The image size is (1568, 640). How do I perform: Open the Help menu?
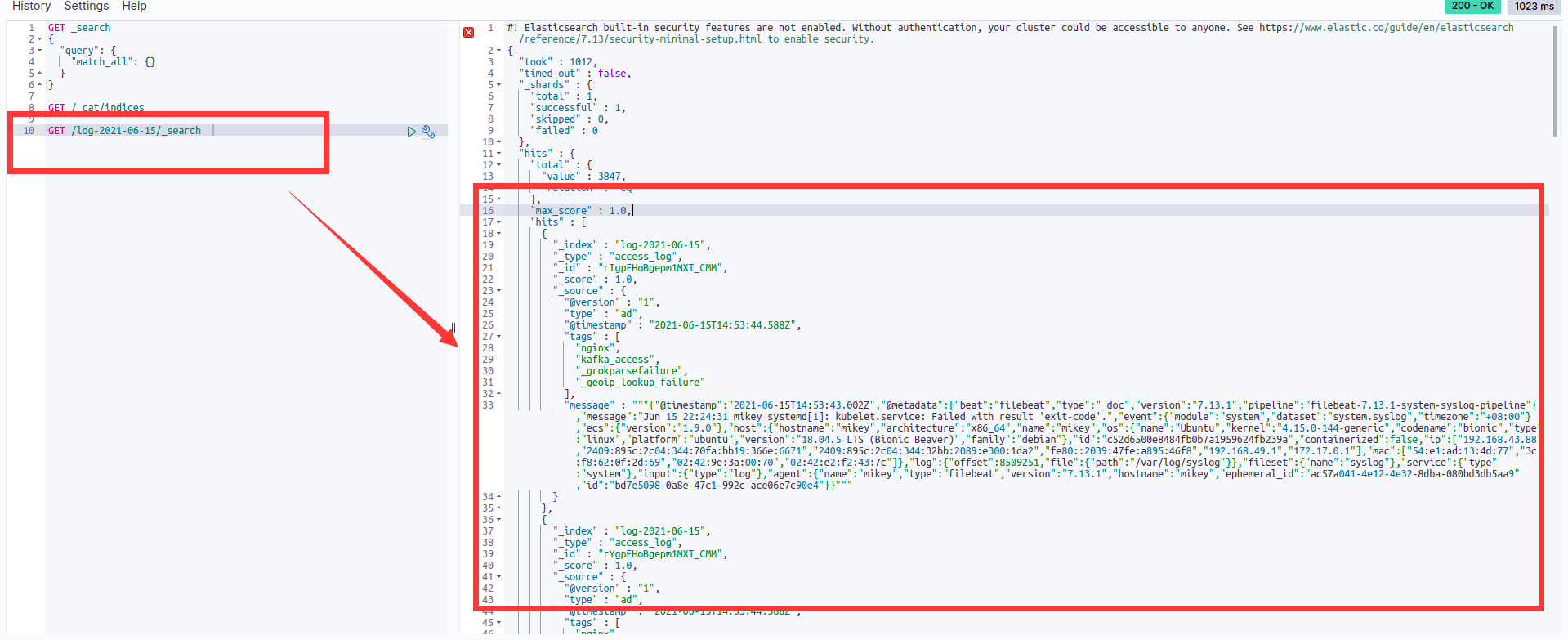click(x=134, y=6)
